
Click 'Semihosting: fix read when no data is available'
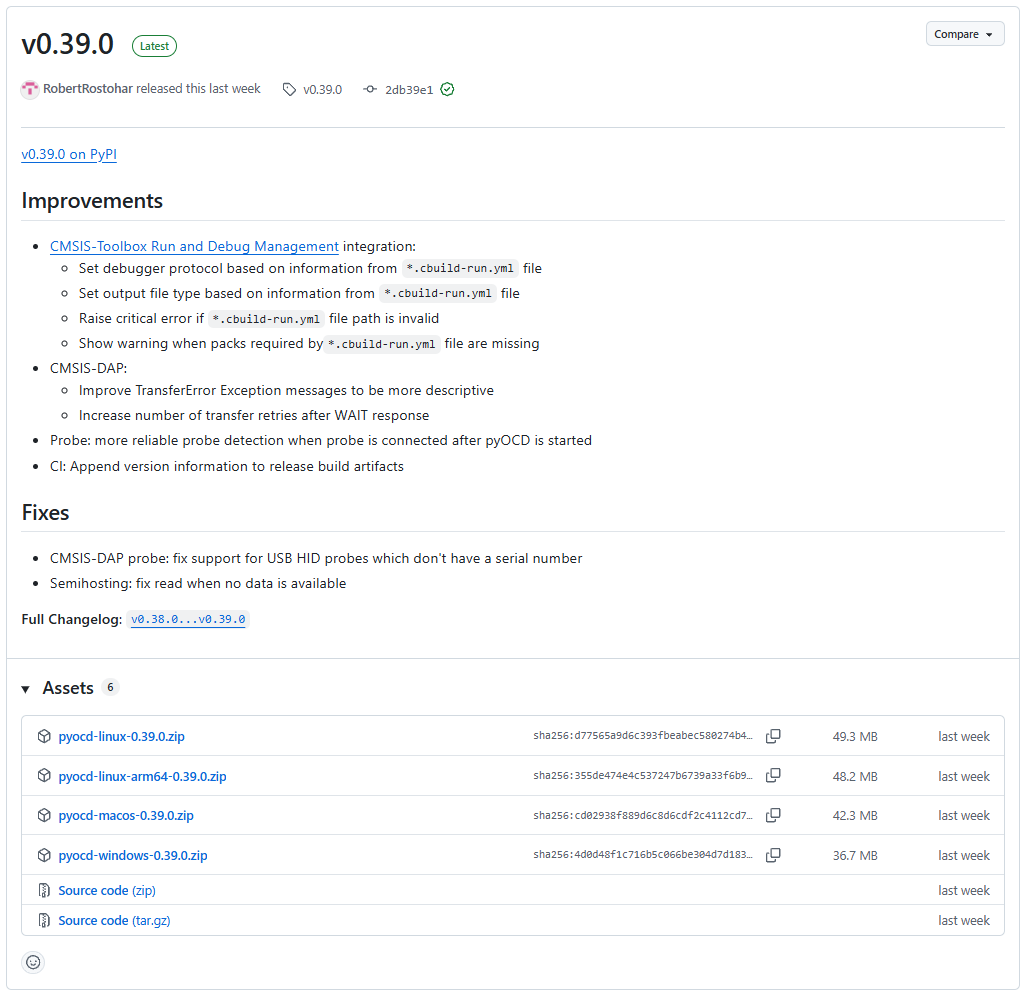point(198,583)
